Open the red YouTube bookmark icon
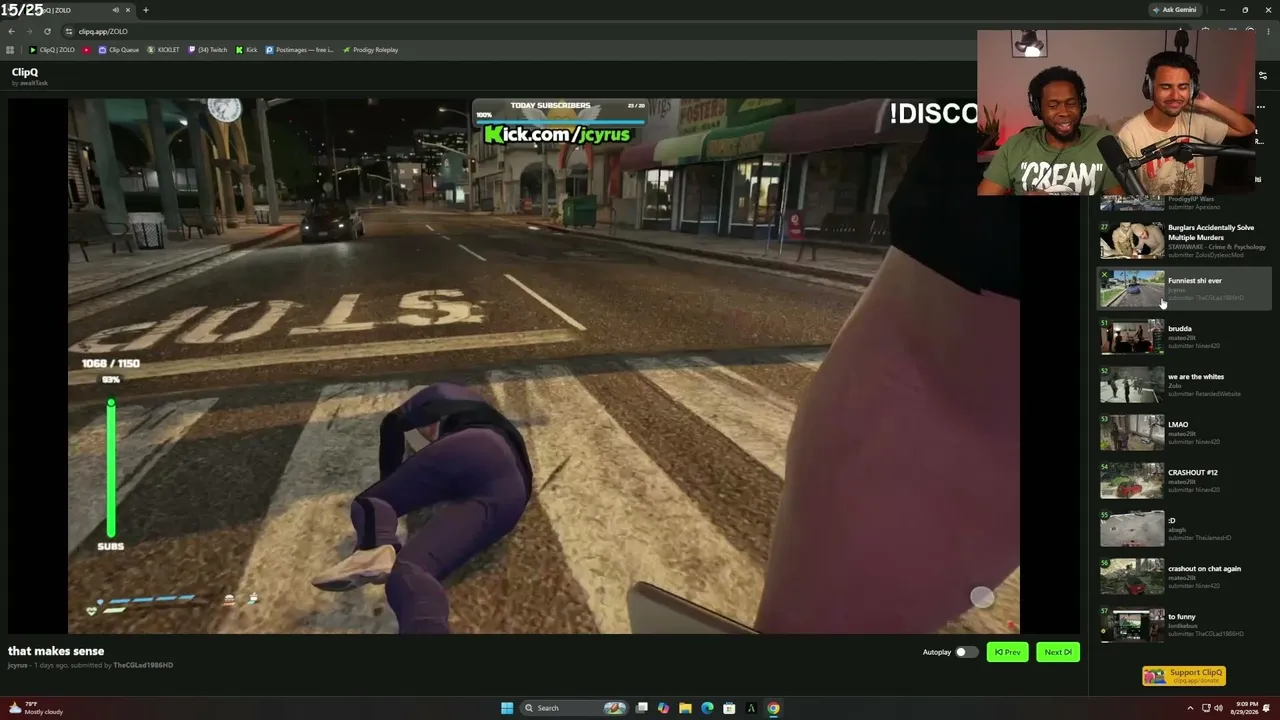Image resolution: width=1280 pixels, height=720 pixels. pos(86,50)
